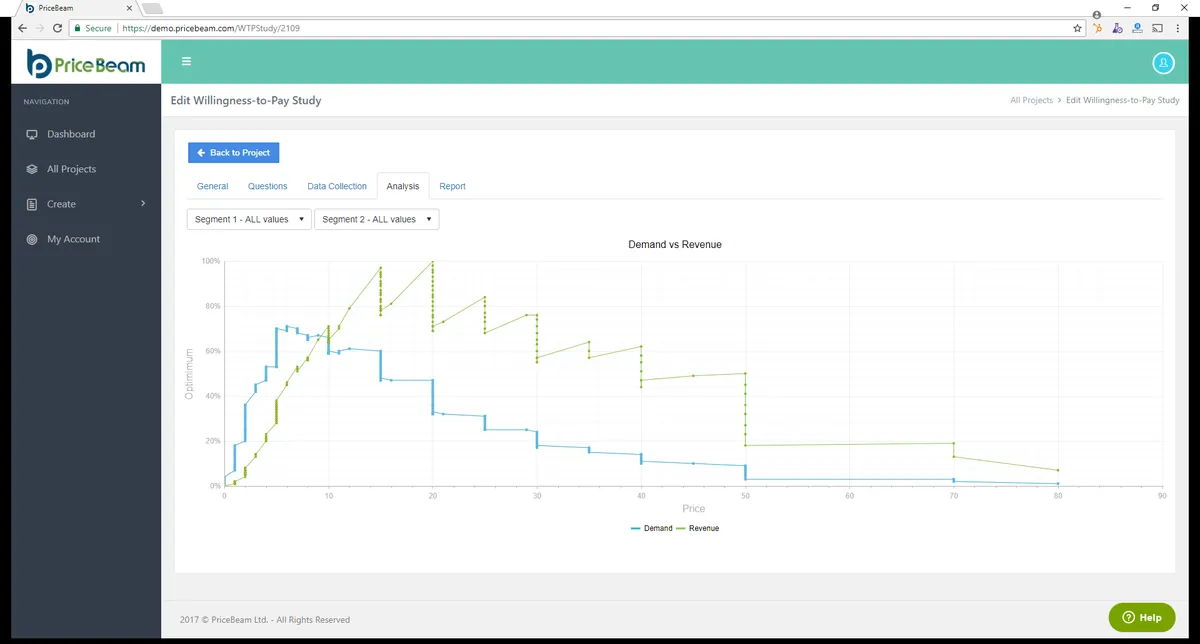Image resolution: width=1200 pixels, height=644 pixels.
Task: Click All Projects breadcrumb link
Action: [1031, 101]
